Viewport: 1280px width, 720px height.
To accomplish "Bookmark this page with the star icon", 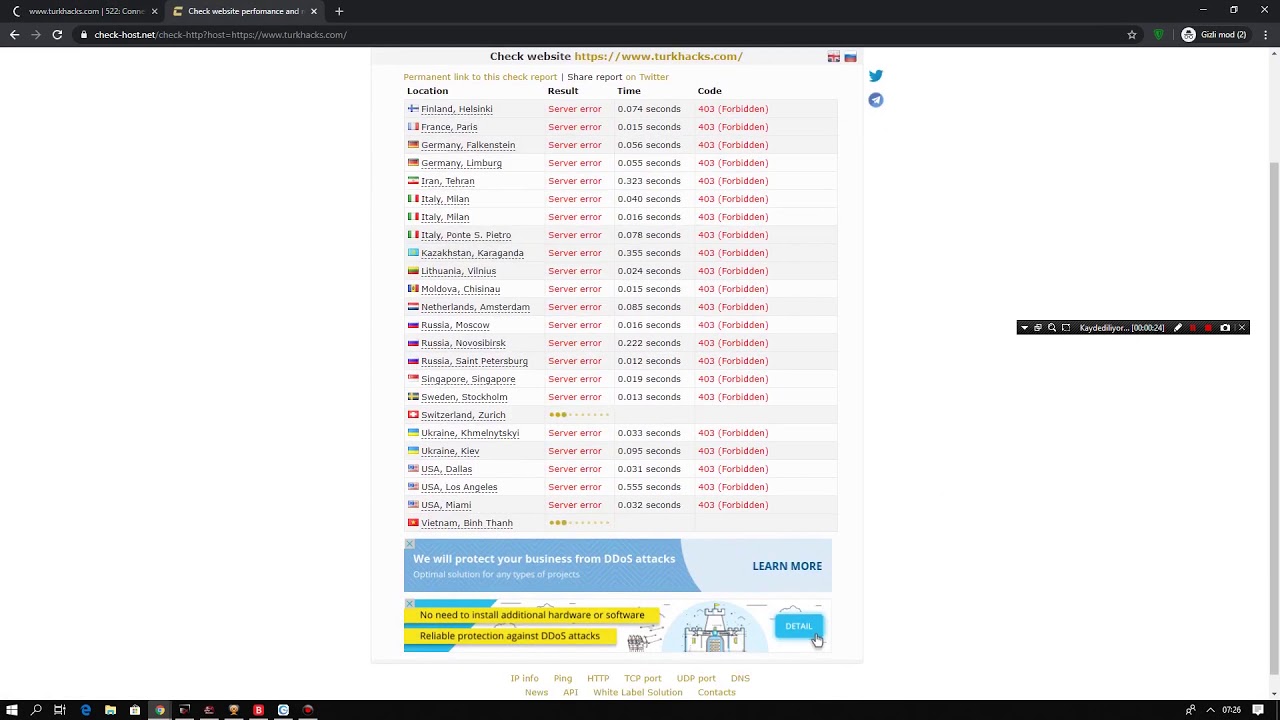I will 1132,35.
